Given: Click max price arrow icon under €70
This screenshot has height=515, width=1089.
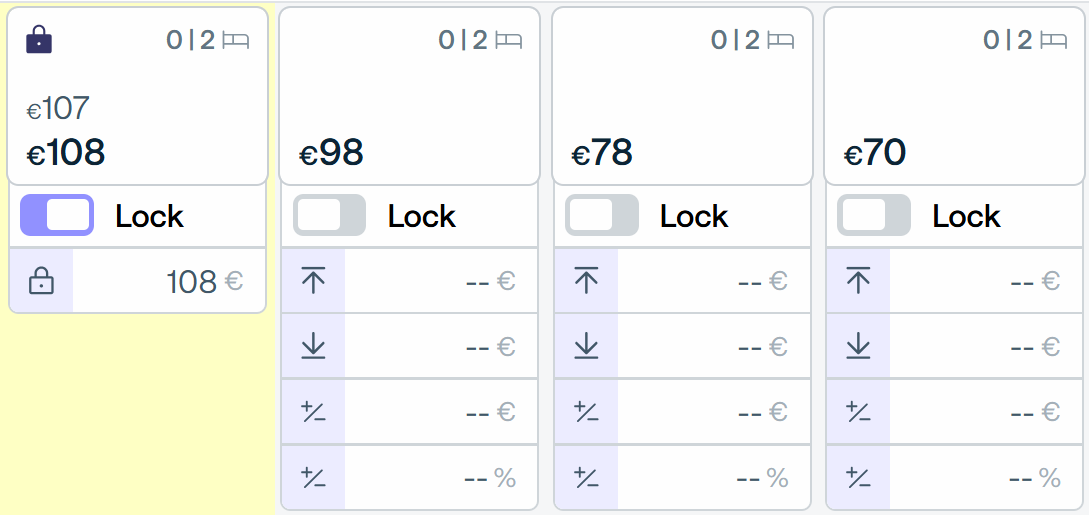Looking at the screenshot, I should (858, 280).
